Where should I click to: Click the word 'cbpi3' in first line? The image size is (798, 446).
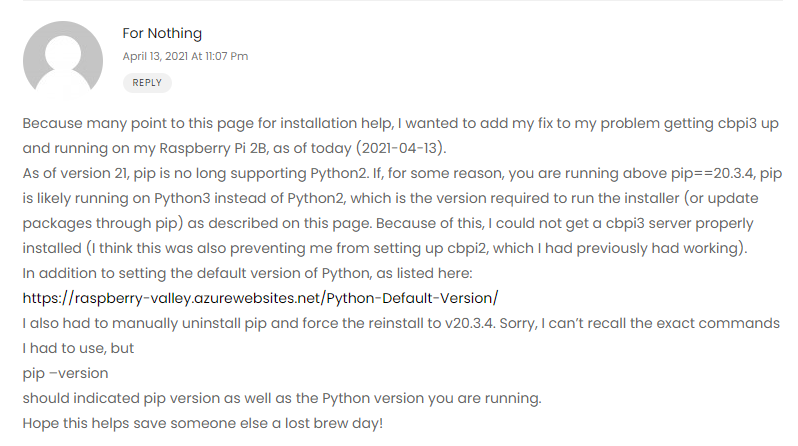737,123
